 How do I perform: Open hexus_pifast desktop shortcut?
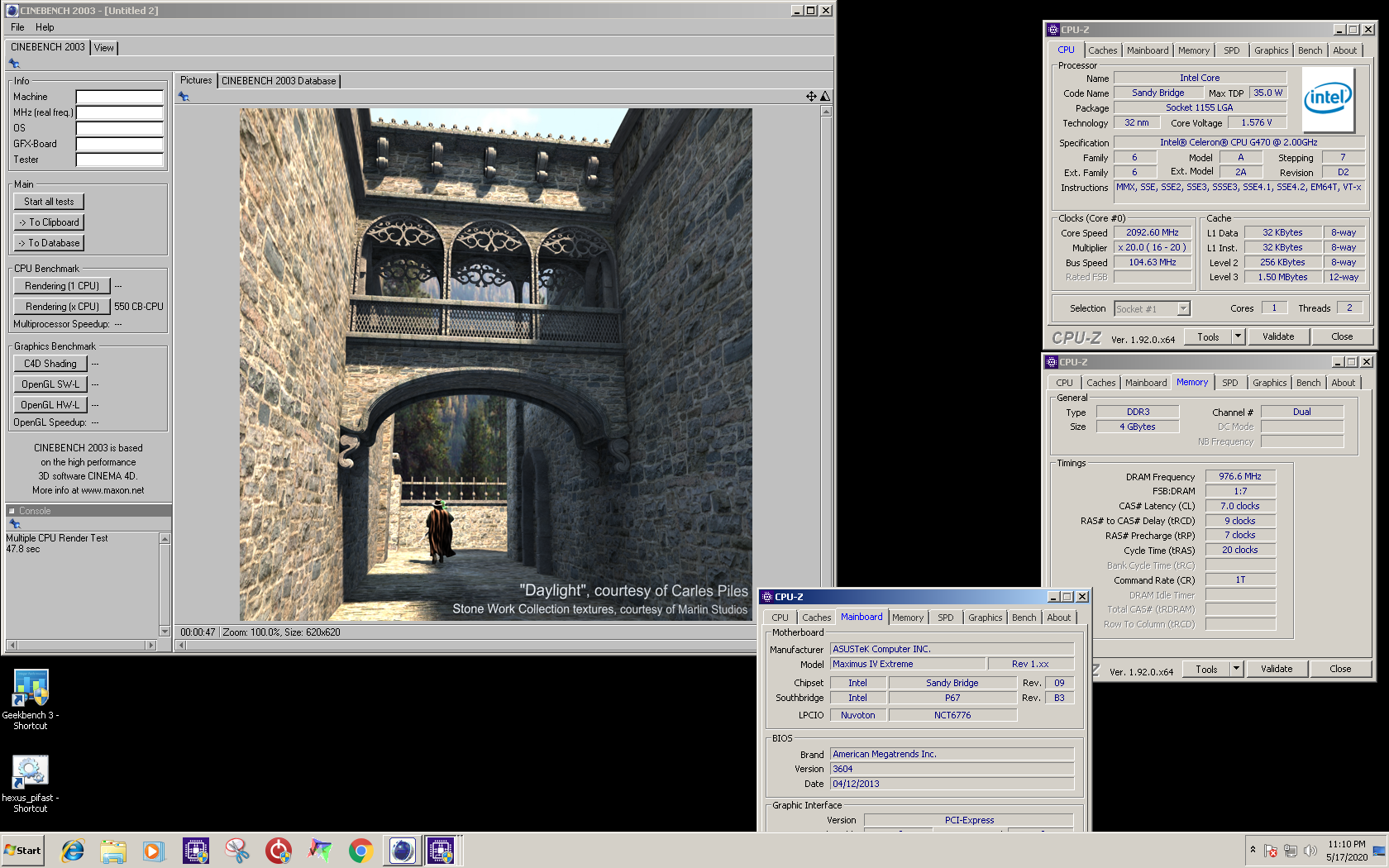[31, 784]
